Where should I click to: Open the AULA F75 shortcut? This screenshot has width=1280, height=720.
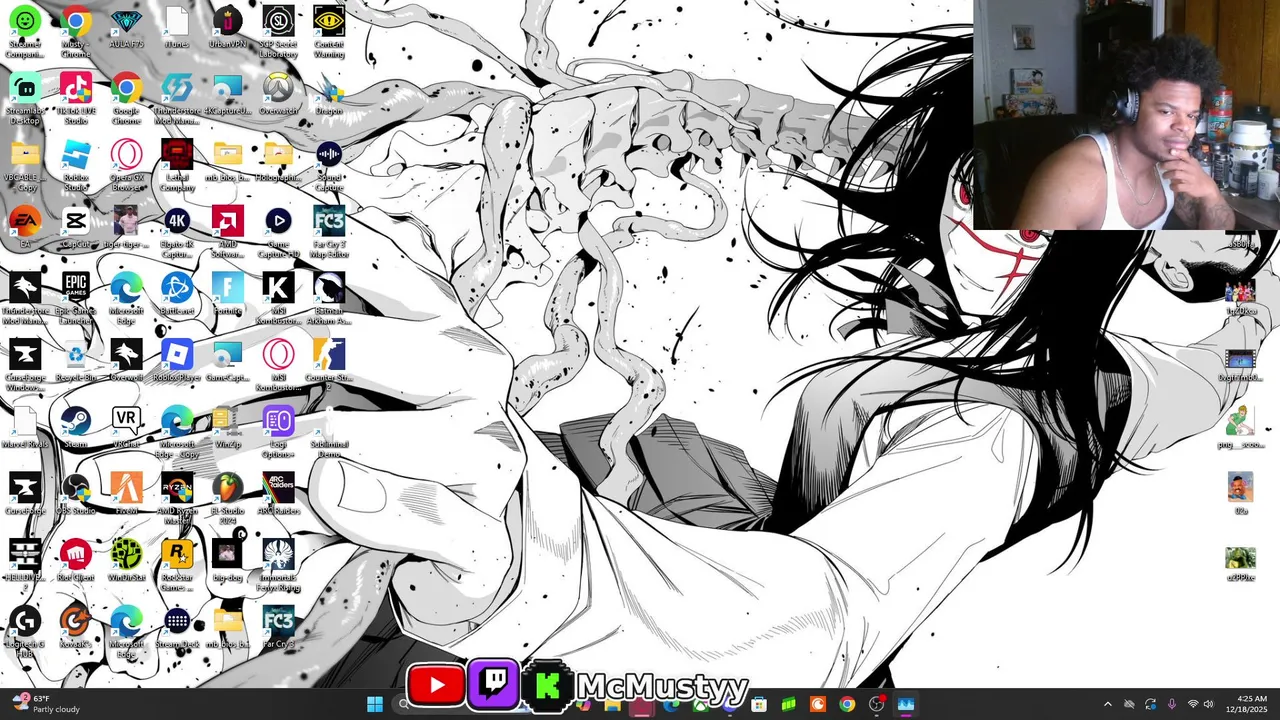coord(126,28)
